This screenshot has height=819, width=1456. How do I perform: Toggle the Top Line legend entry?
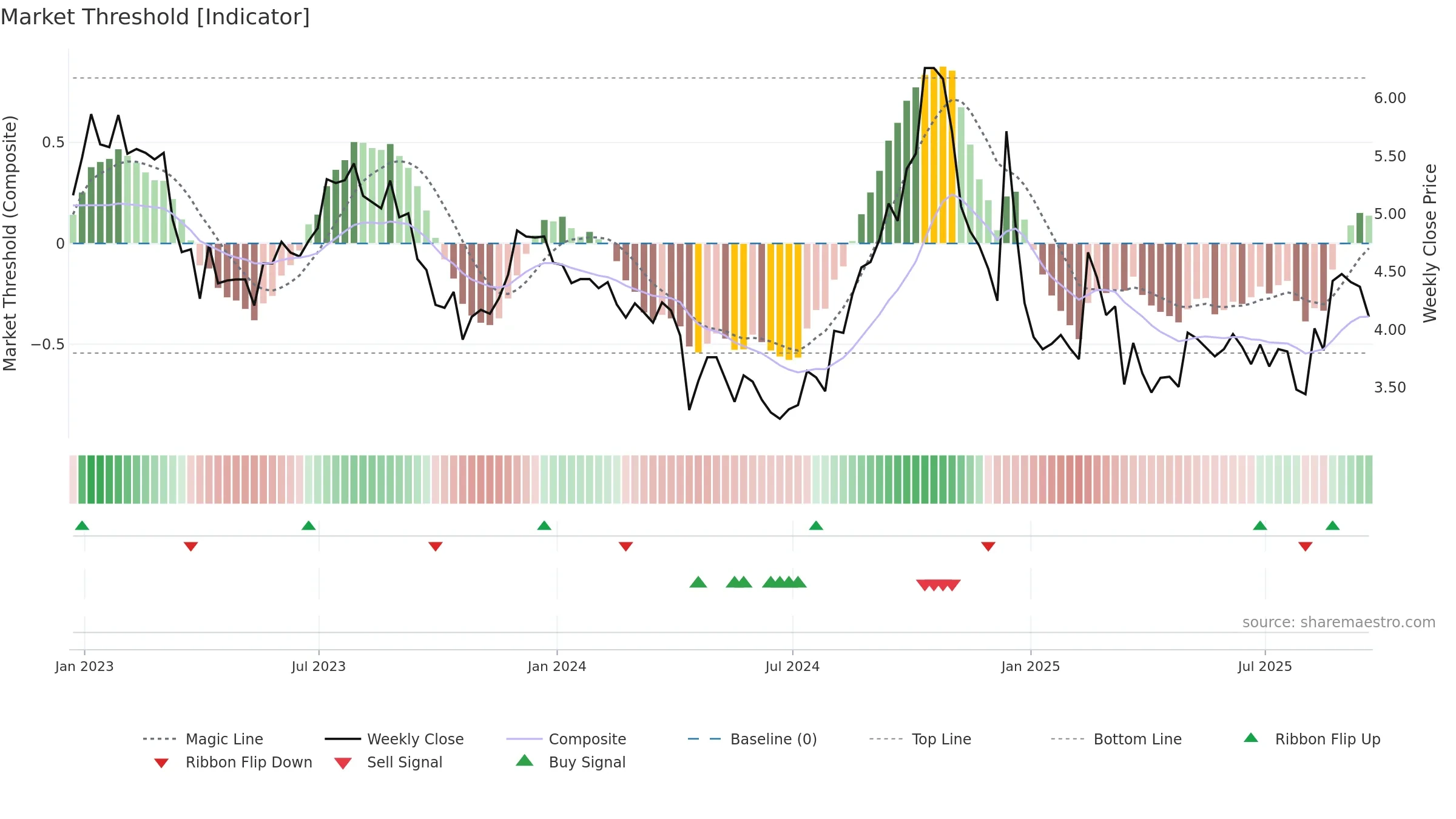[x=920, y=739]
